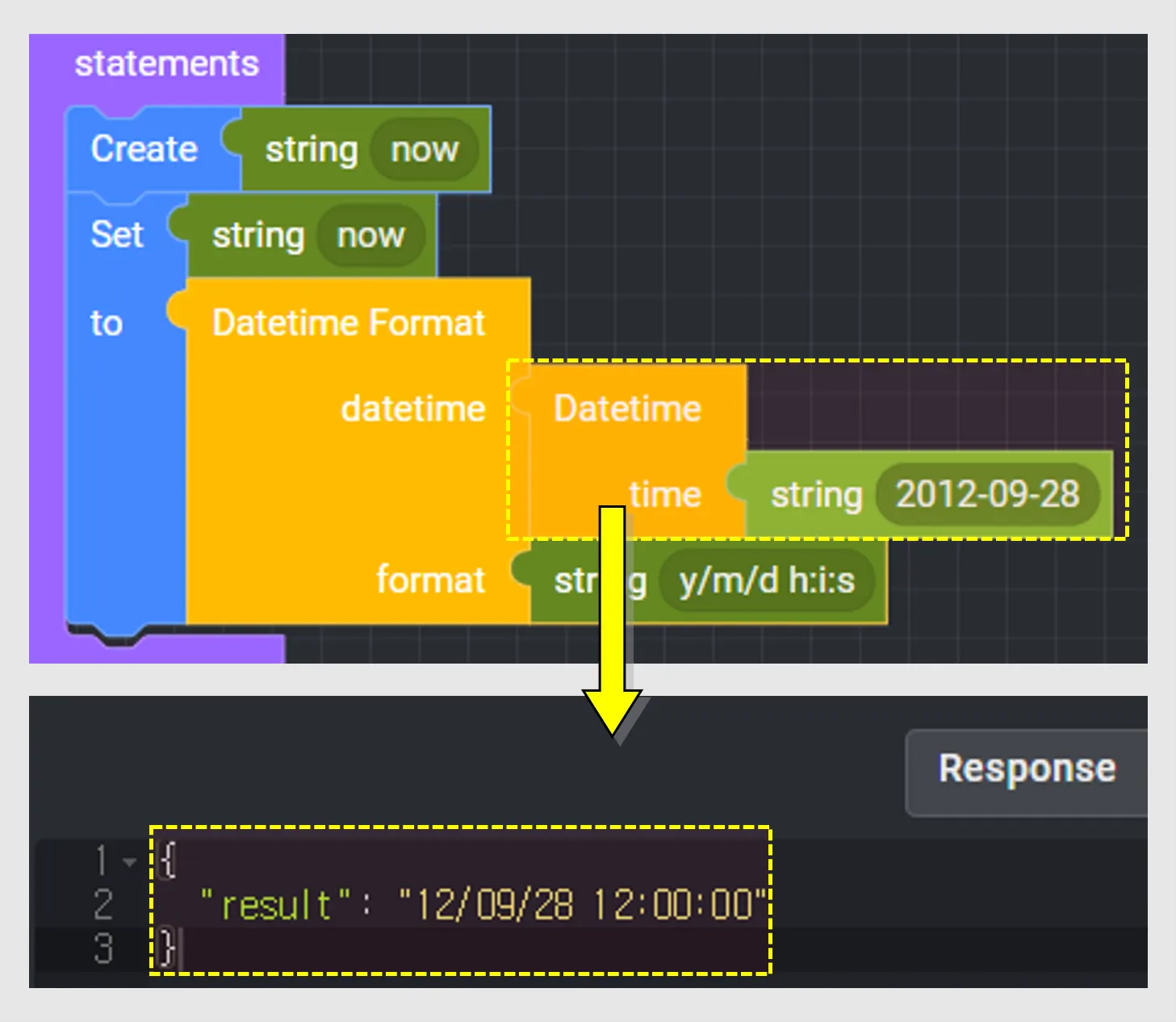Edit the now field in Create block
This screenshot has width=1176, height=1022.
423,149
